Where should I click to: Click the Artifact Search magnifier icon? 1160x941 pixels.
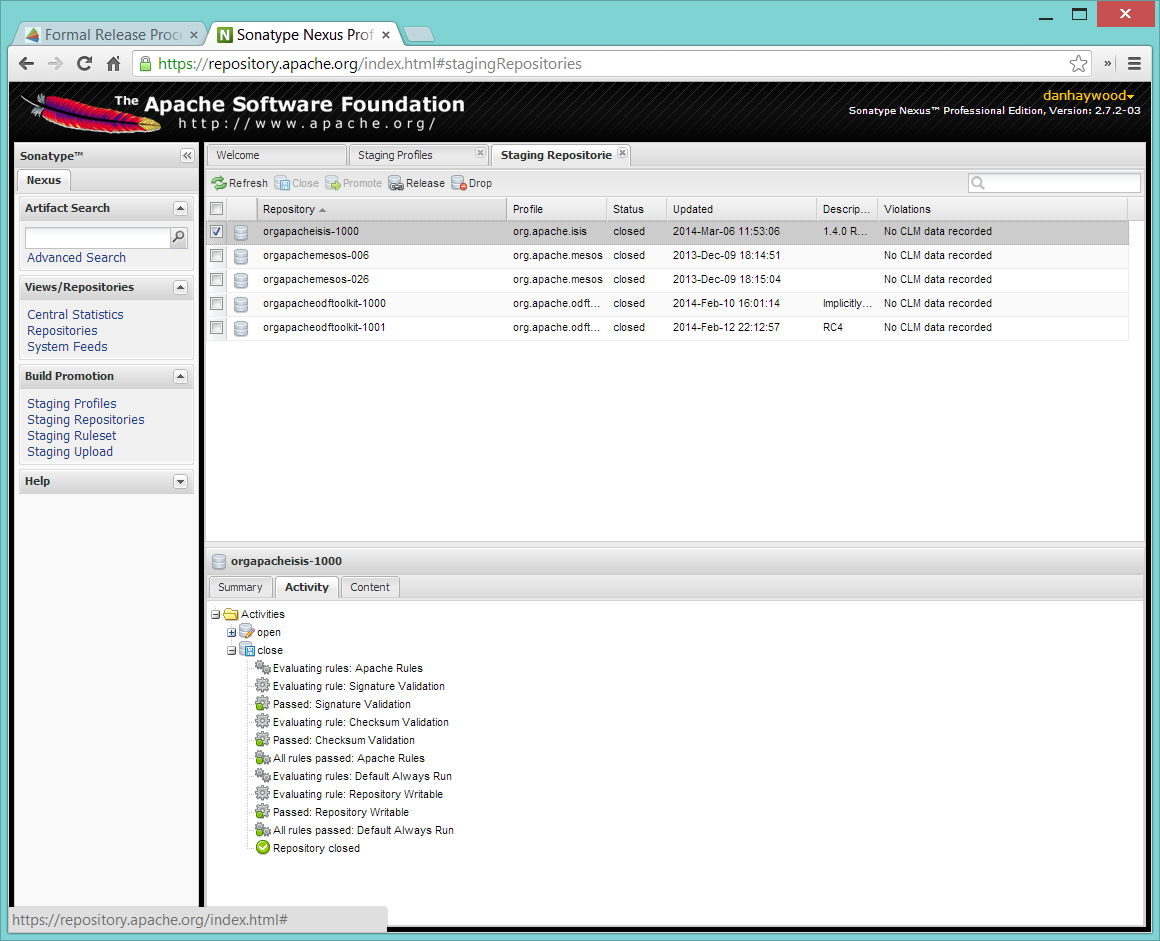coord(179,237)
